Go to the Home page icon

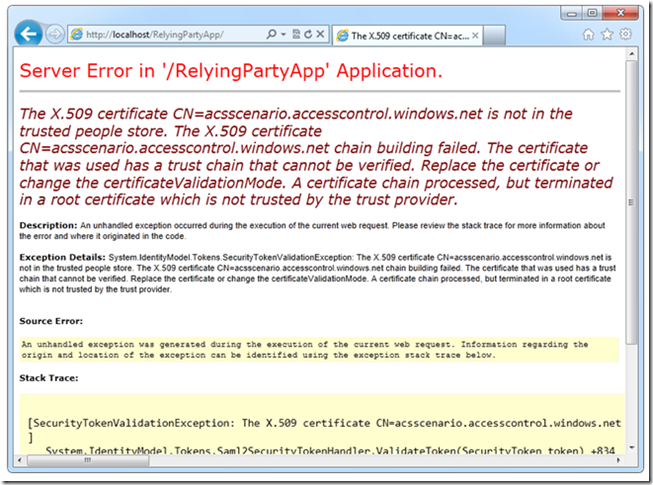tap(588, 35)
